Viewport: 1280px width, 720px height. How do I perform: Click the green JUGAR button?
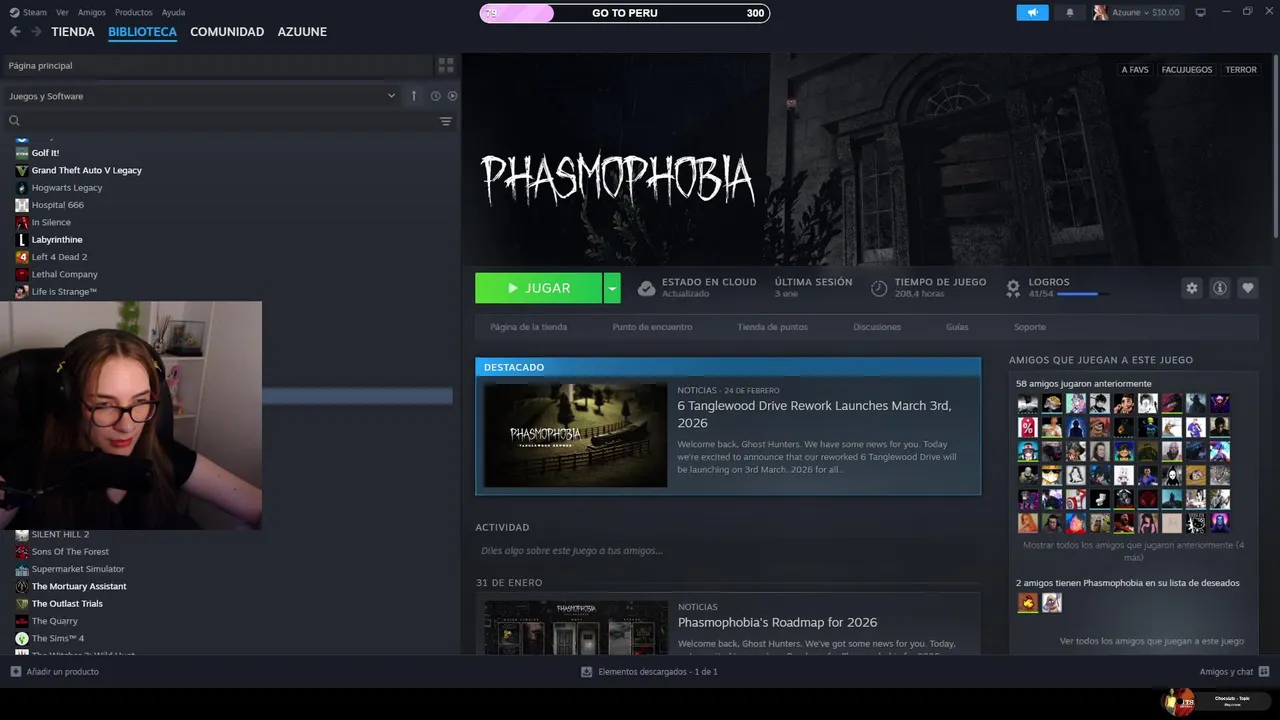(x=539, y=288)
